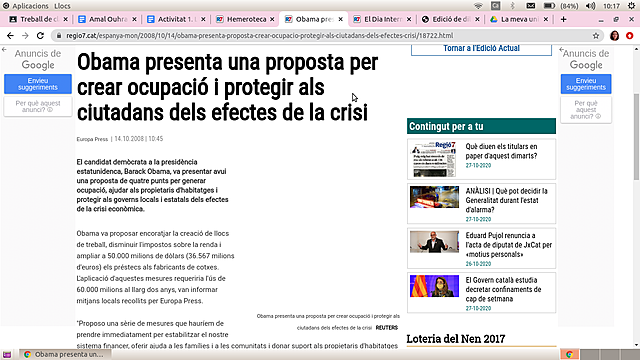Go back to the previous page
The image size is (640, 360).
(10, 36)
